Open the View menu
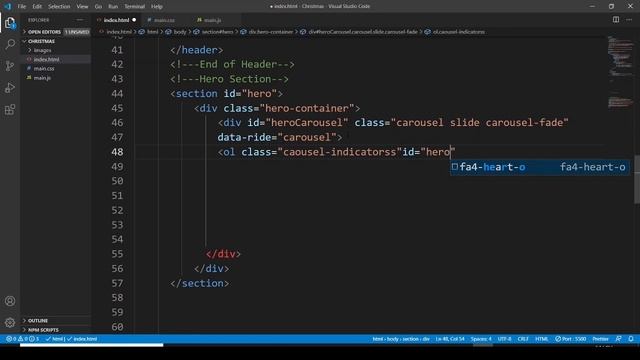 pyautogui.click(x=82, y=7)
